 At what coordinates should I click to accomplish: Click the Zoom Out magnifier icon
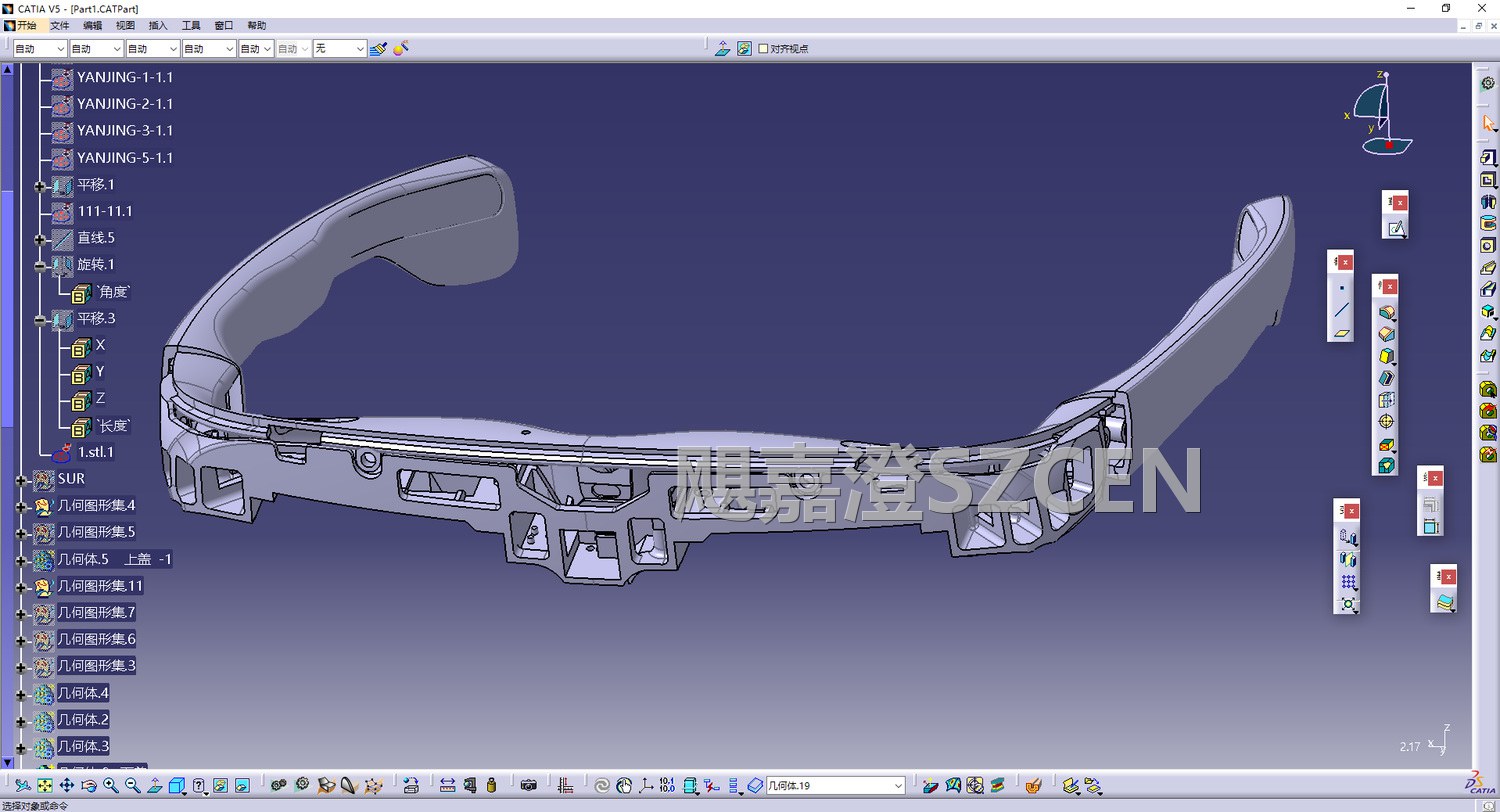pos(132,786)
